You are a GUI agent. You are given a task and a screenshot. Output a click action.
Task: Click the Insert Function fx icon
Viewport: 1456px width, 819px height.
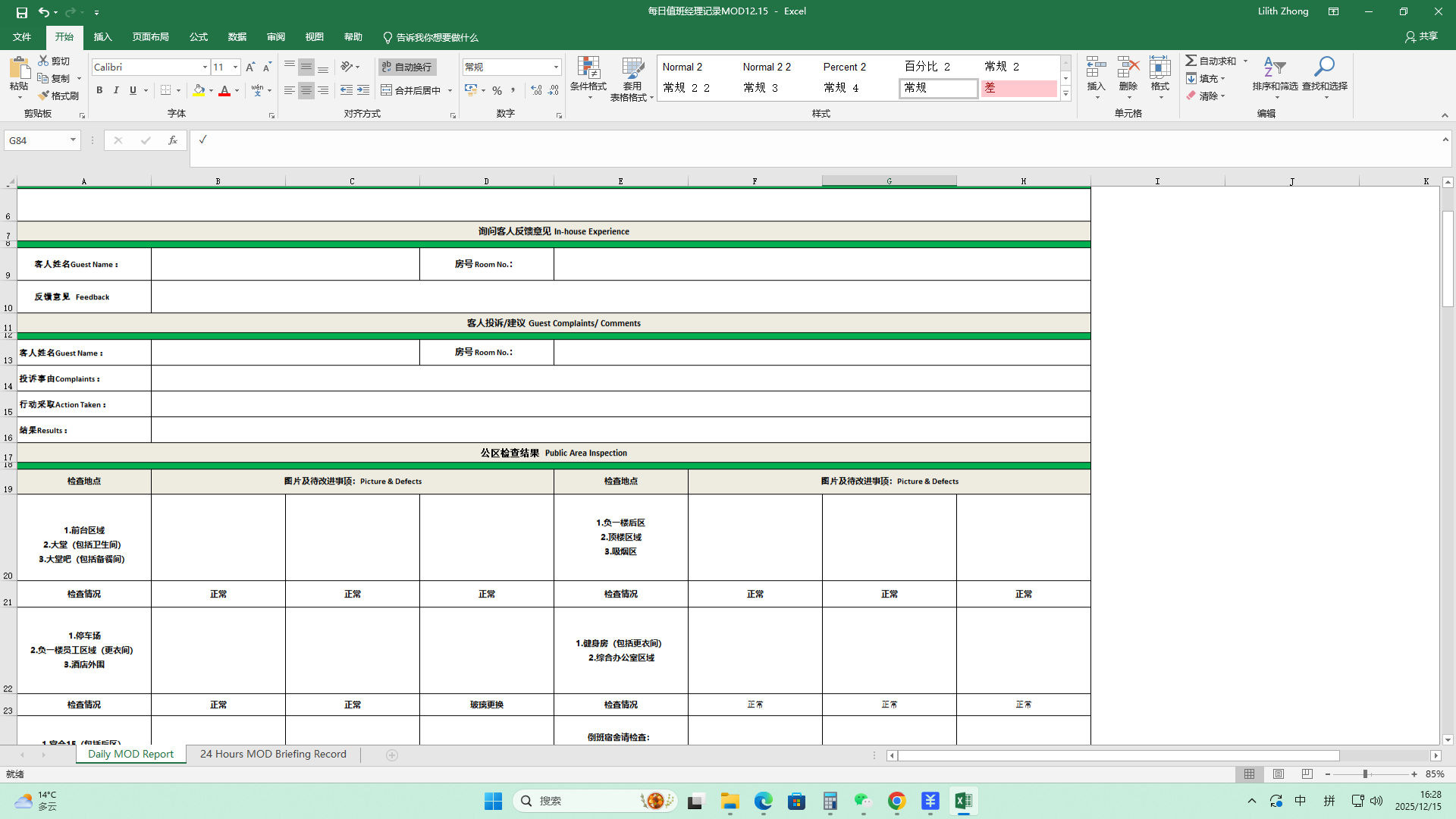[173, 140]
